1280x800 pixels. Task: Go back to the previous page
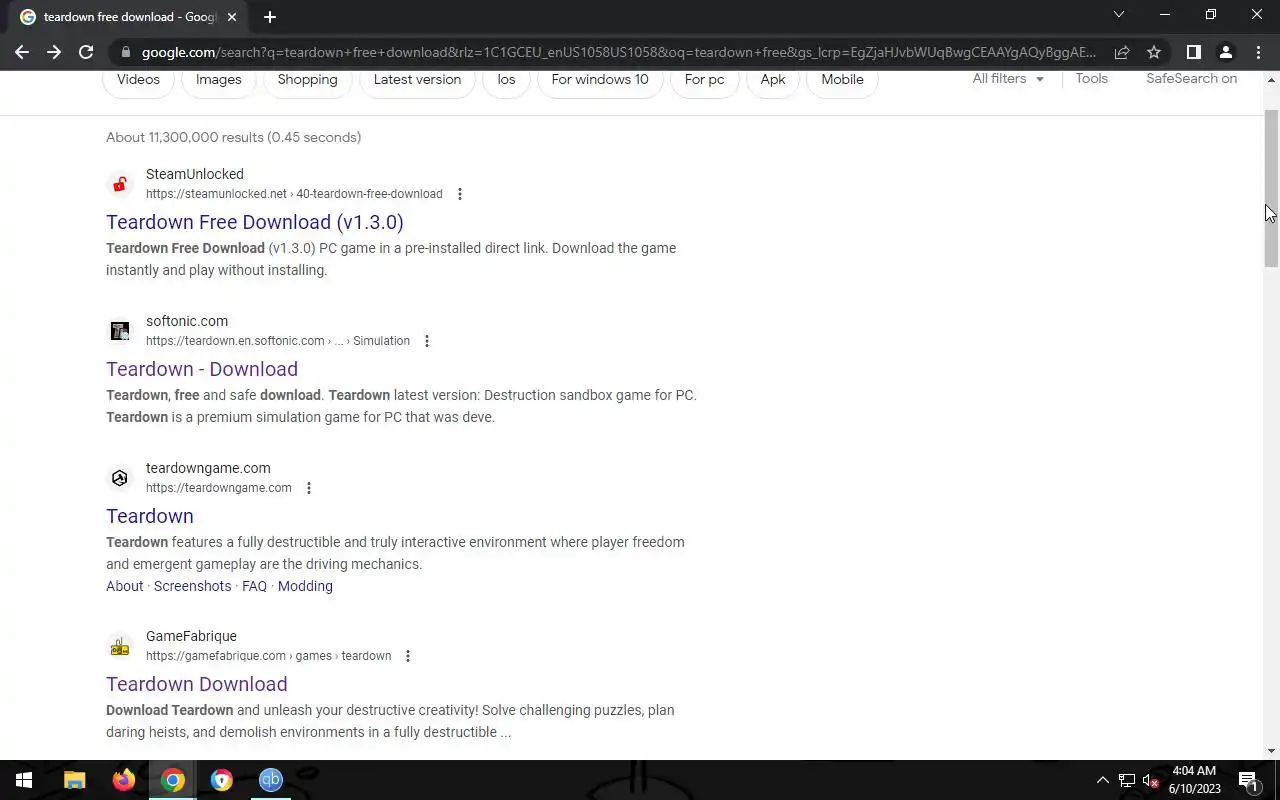22,52
